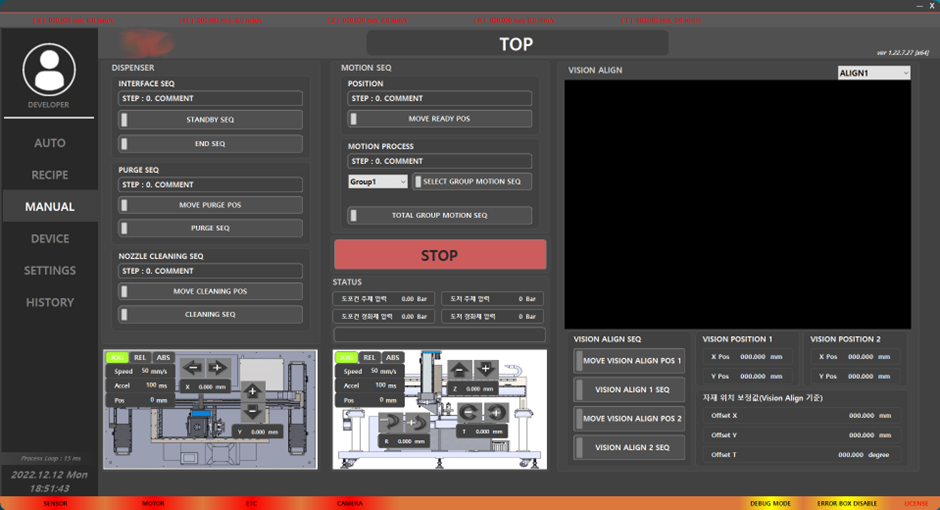Select REL mode in the X/Y jog panel
This screenshot has width=940, height=510.
coord(140,357)
